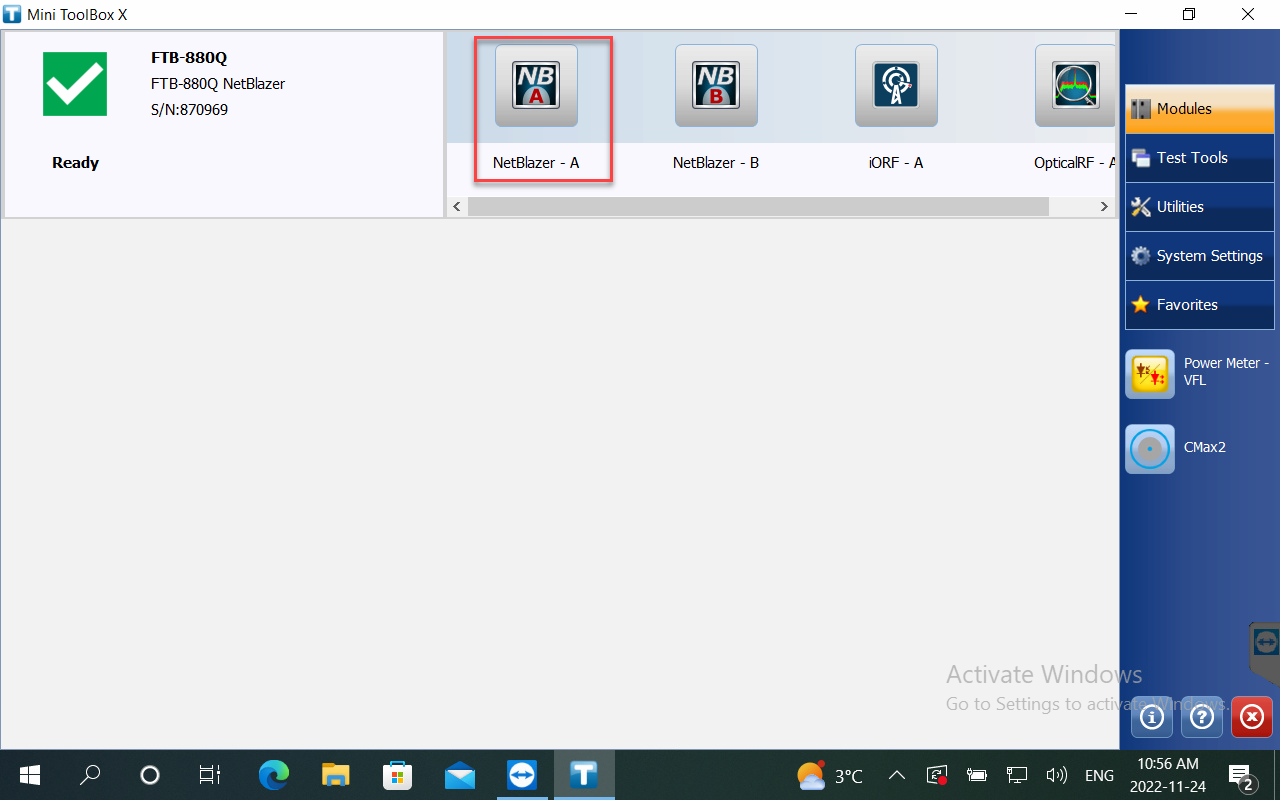The height and width of the screenshot is (800, 1280).
Task: Click the module list right scroll arrow
Action: pyautogui.click(x=1104, y=207)
